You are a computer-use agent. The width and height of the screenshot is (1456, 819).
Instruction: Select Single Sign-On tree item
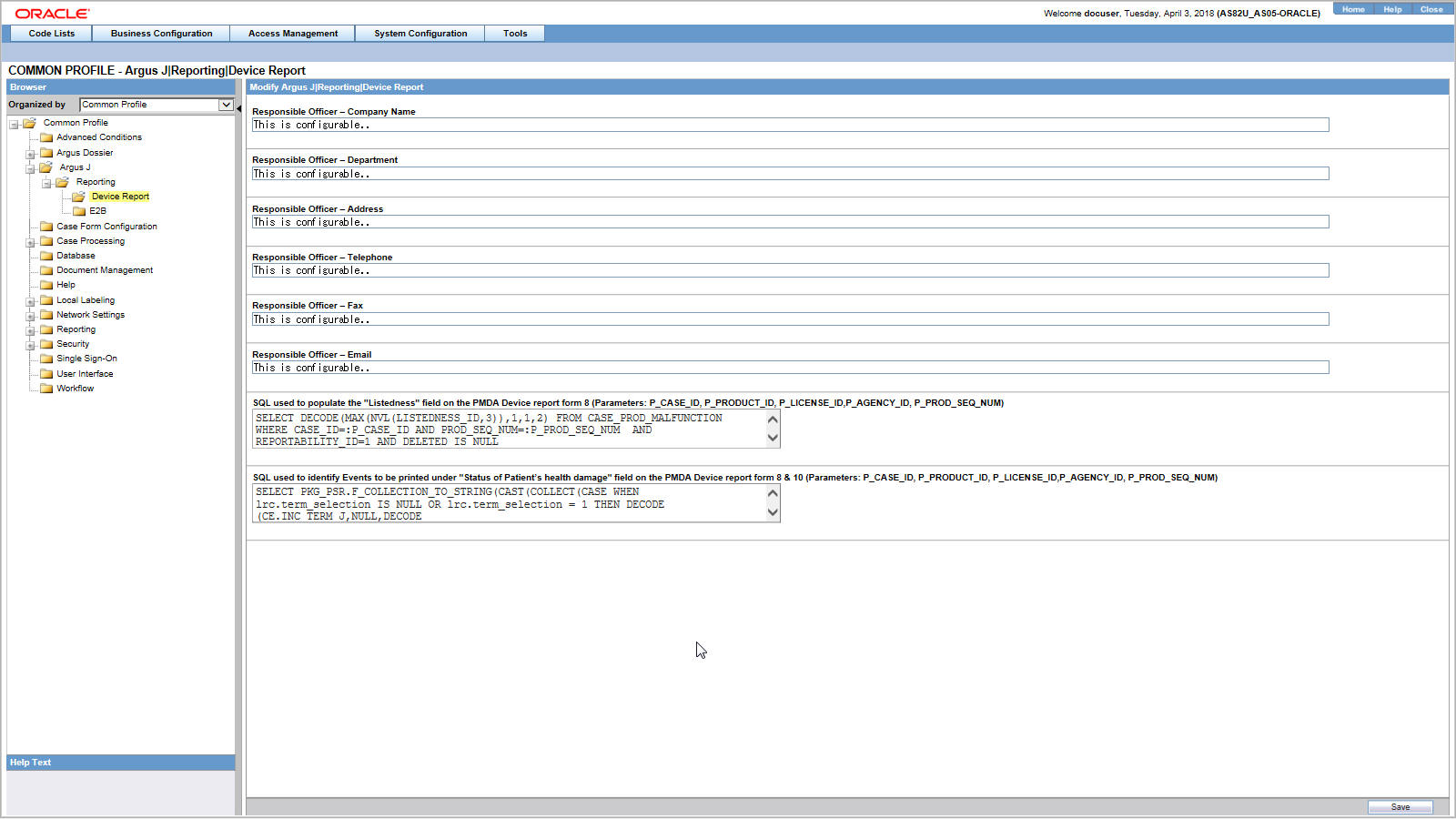(86, 359)
